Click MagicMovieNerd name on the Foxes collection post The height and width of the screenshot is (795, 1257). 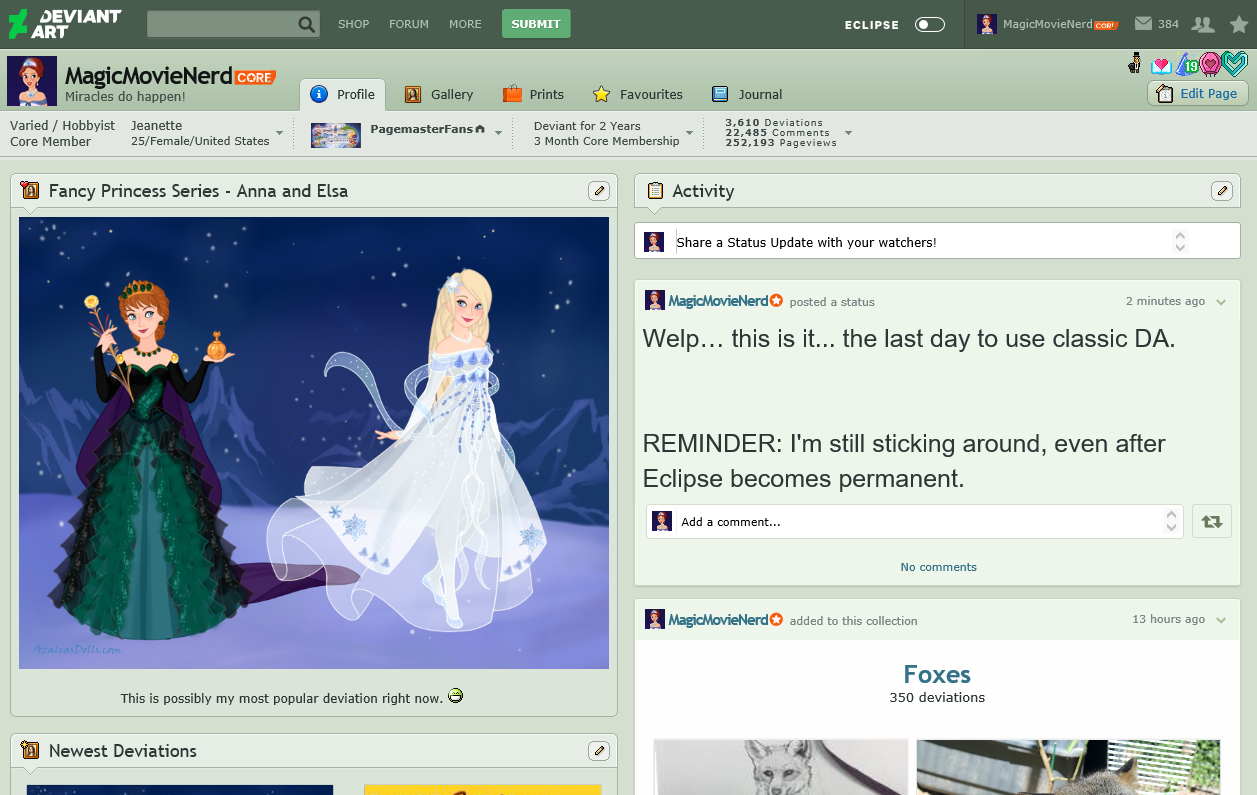click(718, 620)
